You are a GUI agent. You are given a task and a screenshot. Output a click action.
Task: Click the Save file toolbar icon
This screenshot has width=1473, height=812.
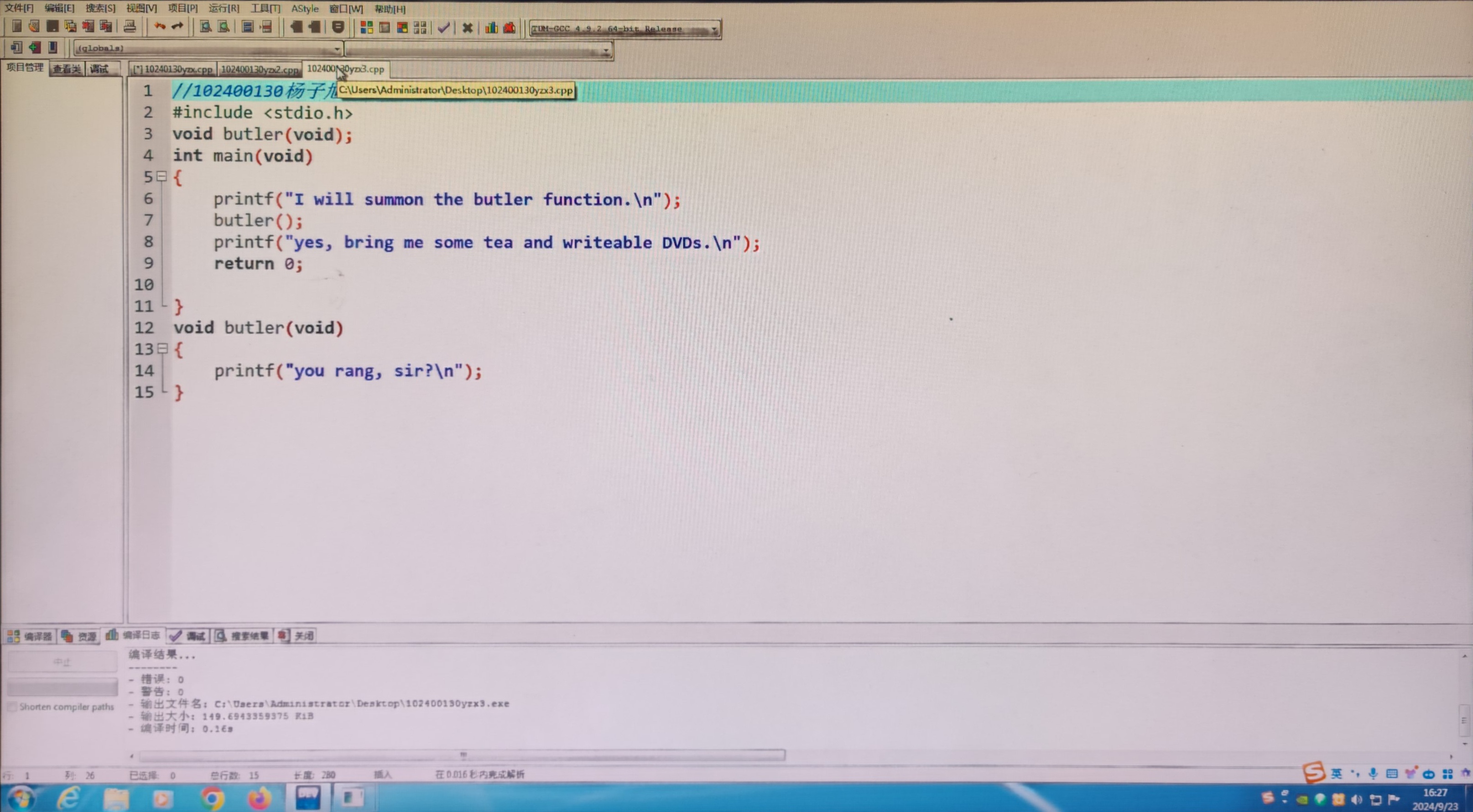(x=52, y=26)
